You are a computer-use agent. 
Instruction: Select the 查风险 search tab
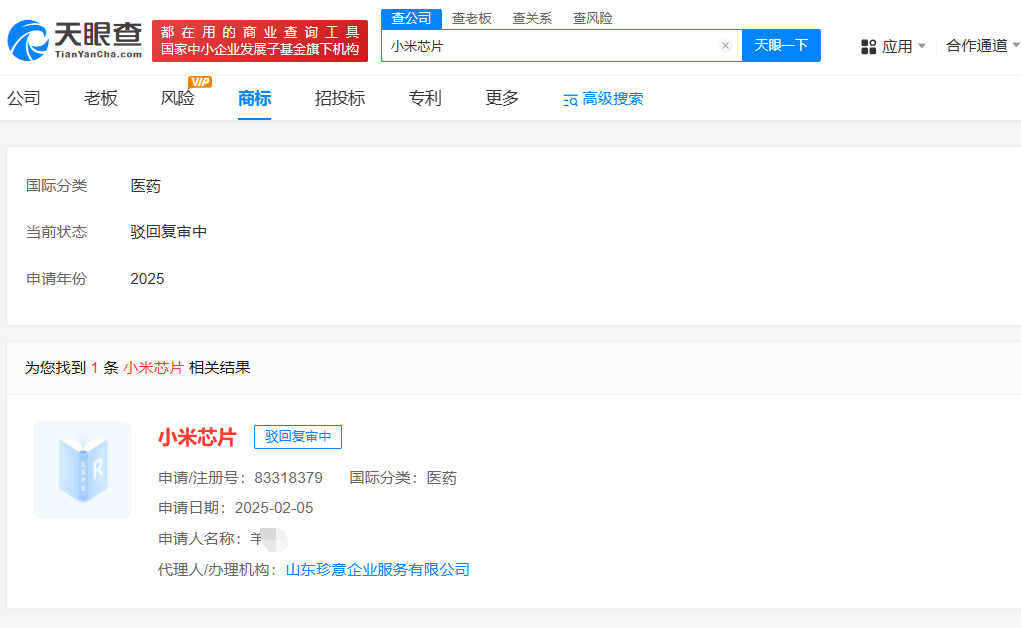tap(592, 18)
